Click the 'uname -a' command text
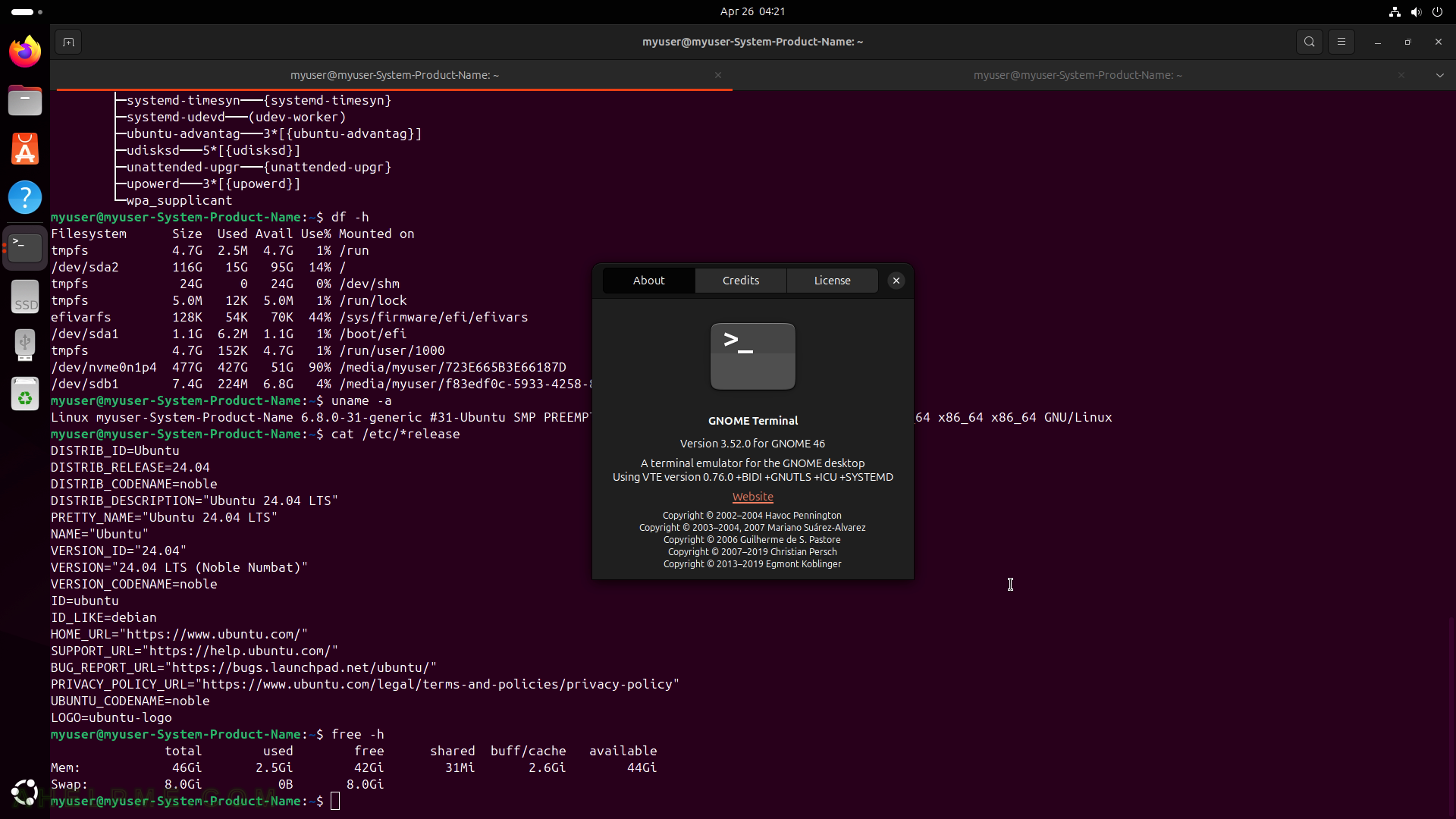Viewport: 1456px width, 819px height. (362, 400)
